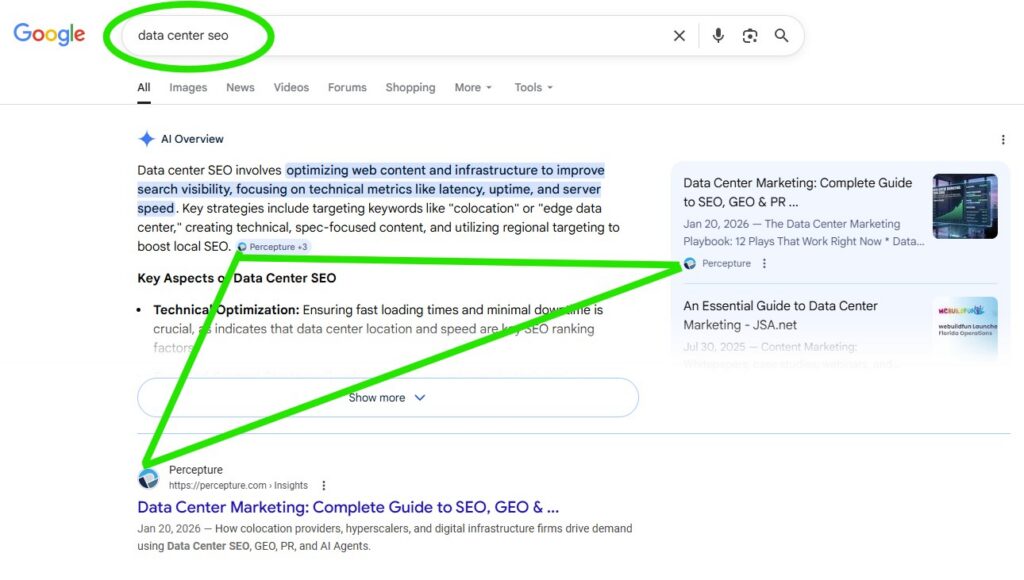
Task: Click the highlighted optimizing web content sentence
Action: [371, 189]
